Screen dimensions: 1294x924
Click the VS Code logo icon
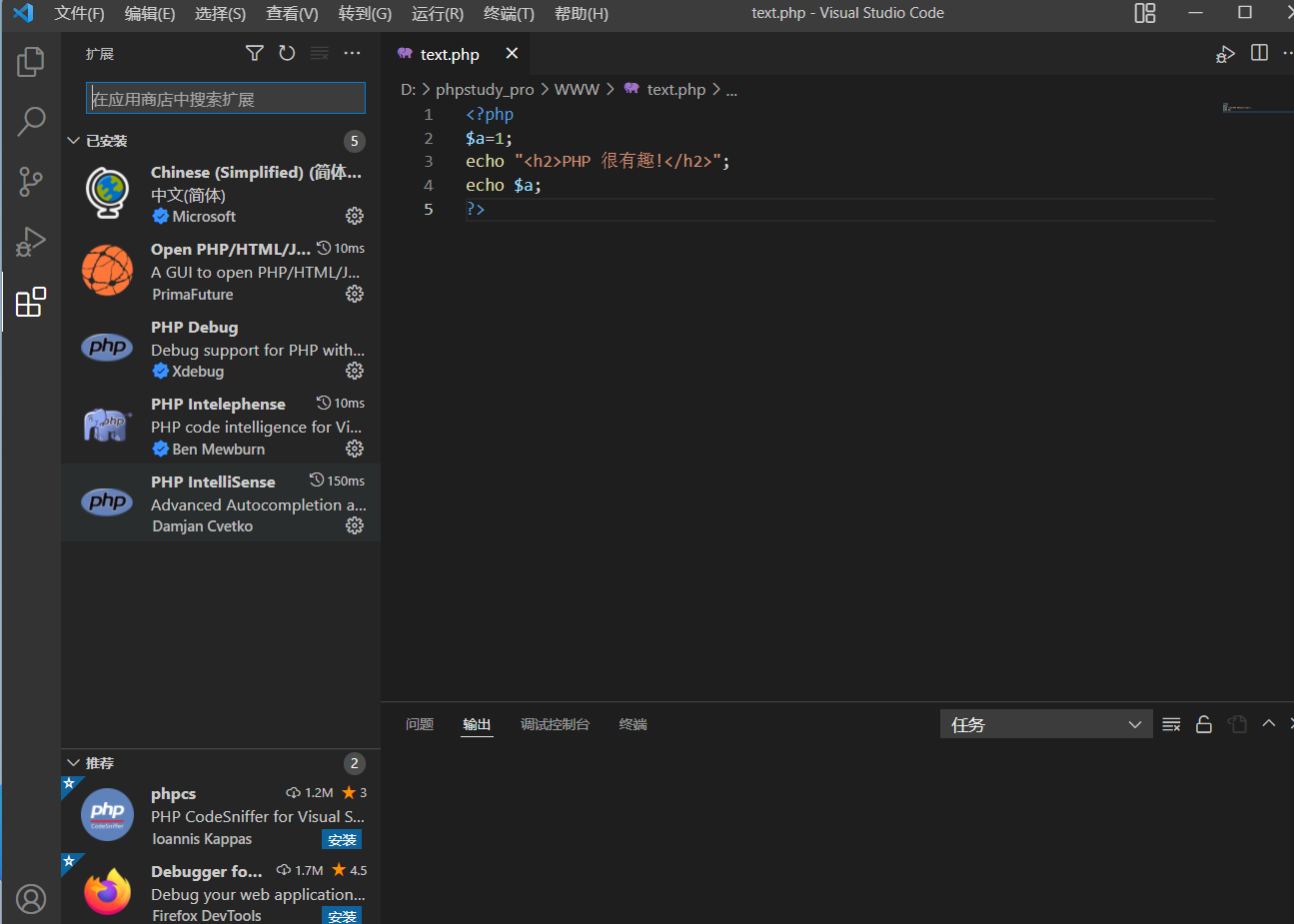23,13
